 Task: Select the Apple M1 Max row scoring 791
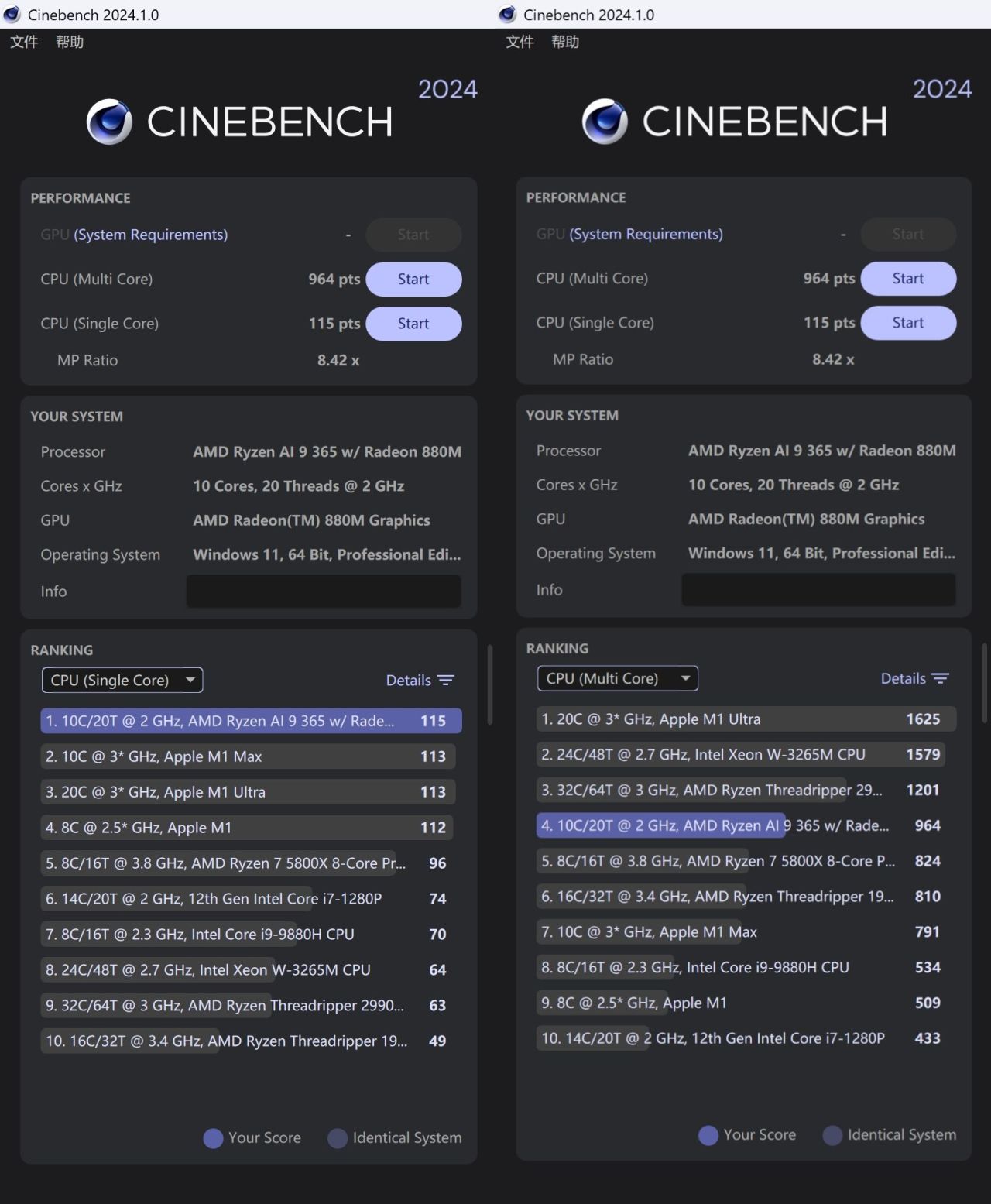point(746,933)
